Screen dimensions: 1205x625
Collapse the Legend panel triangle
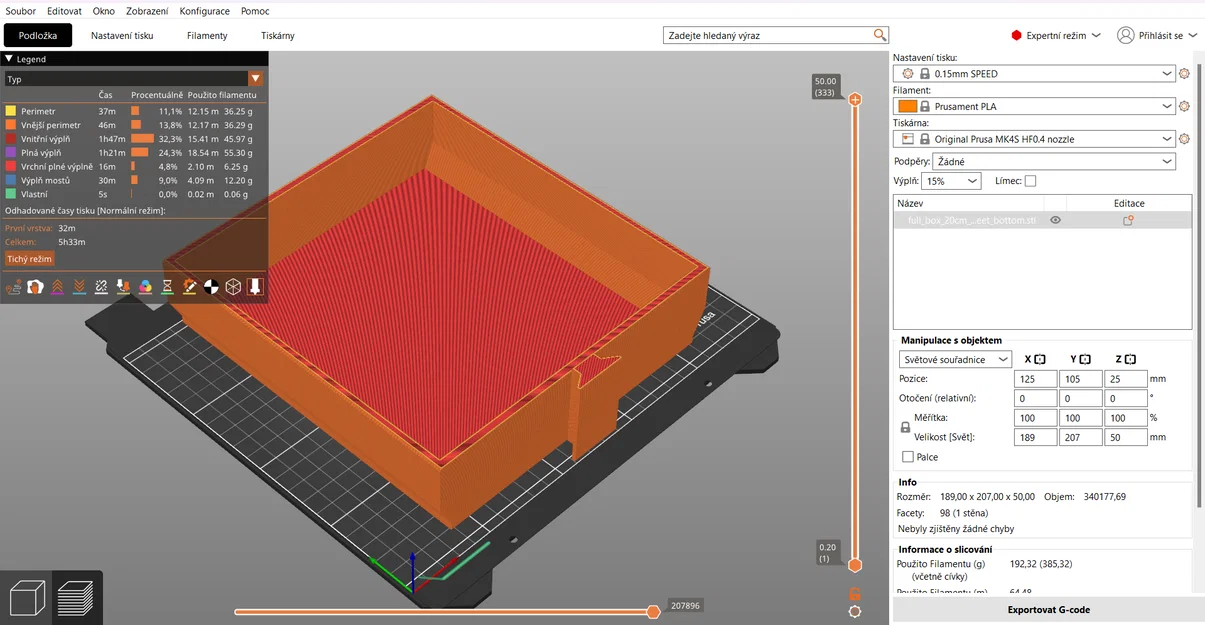pyautogui.click(x=9, y=59)
